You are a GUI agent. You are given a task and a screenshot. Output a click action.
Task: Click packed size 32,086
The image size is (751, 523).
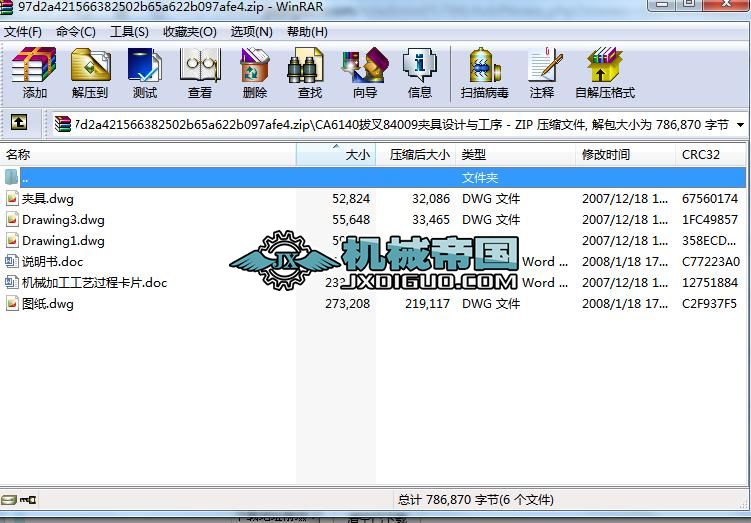tap(431, 198)
